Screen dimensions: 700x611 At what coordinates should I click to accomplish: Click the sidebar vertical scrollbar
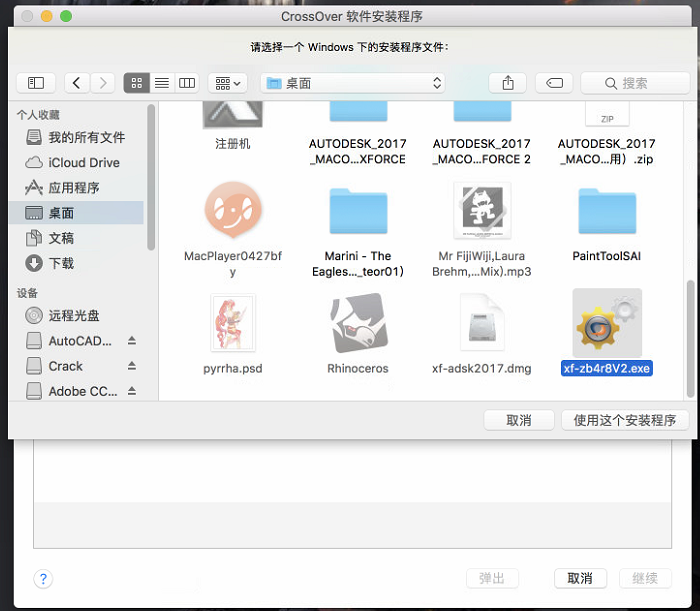coord(151,178)
